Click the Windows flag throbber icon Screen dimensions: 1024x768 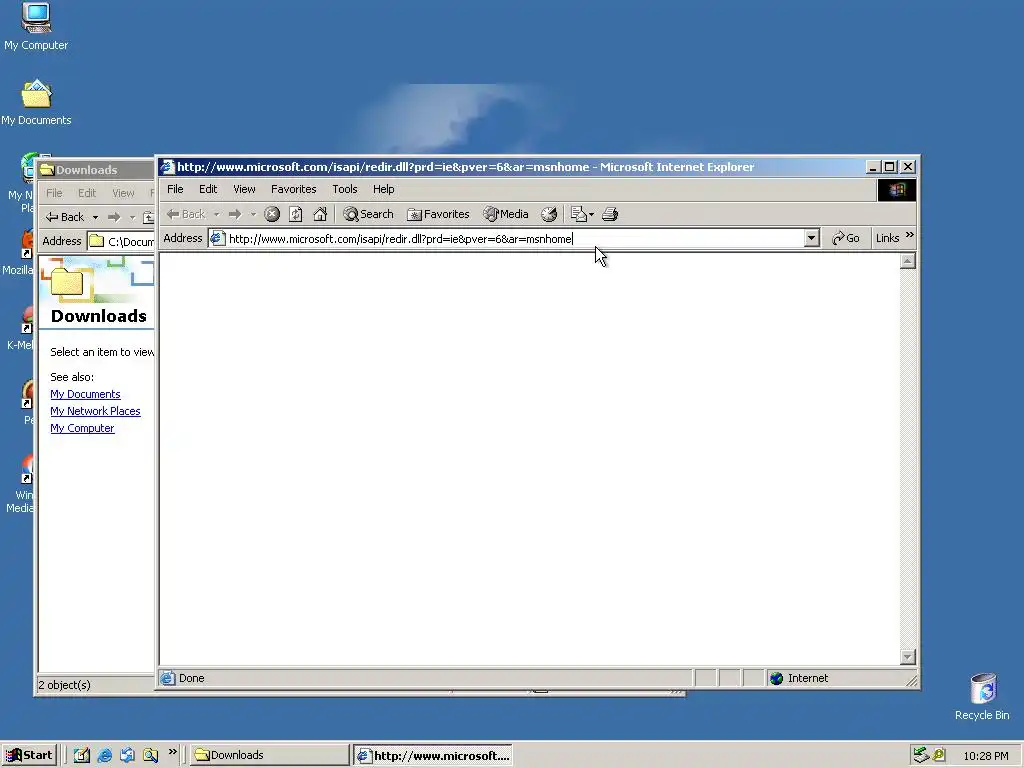click(897, 190)
